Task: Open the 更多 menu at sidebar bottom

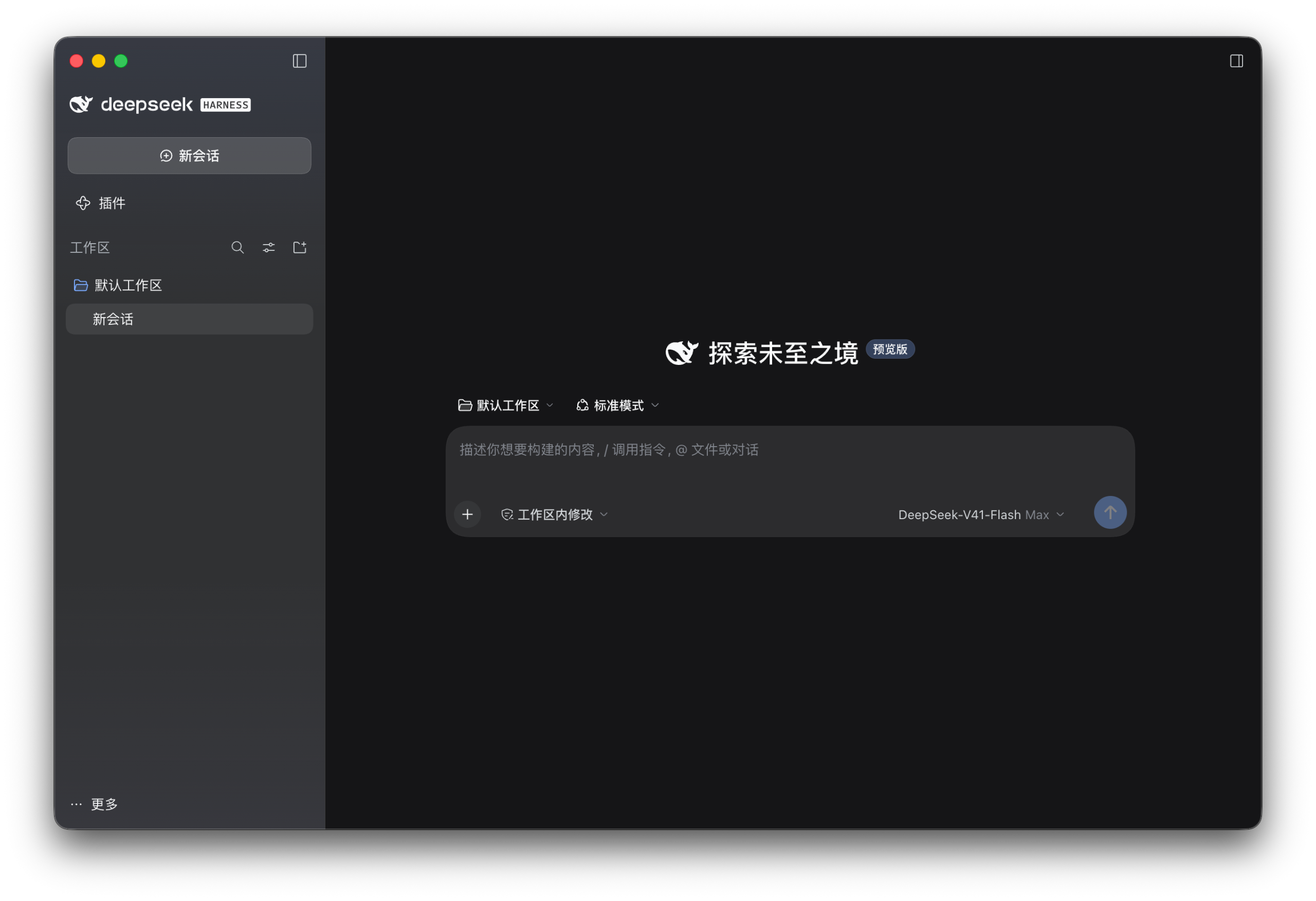Action: (94, 803)
